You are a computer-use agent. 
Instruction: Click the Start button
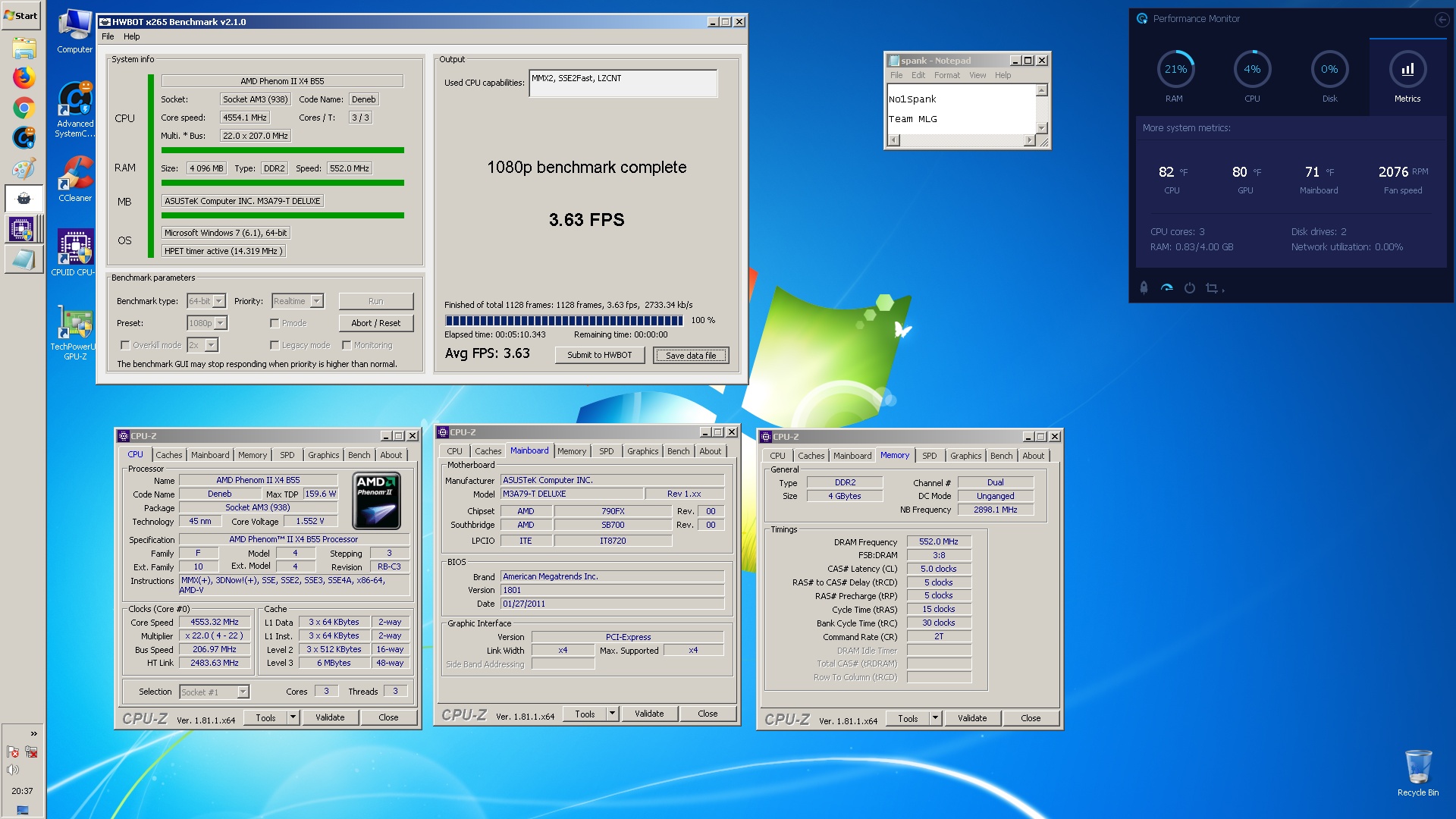pos(21,15)
